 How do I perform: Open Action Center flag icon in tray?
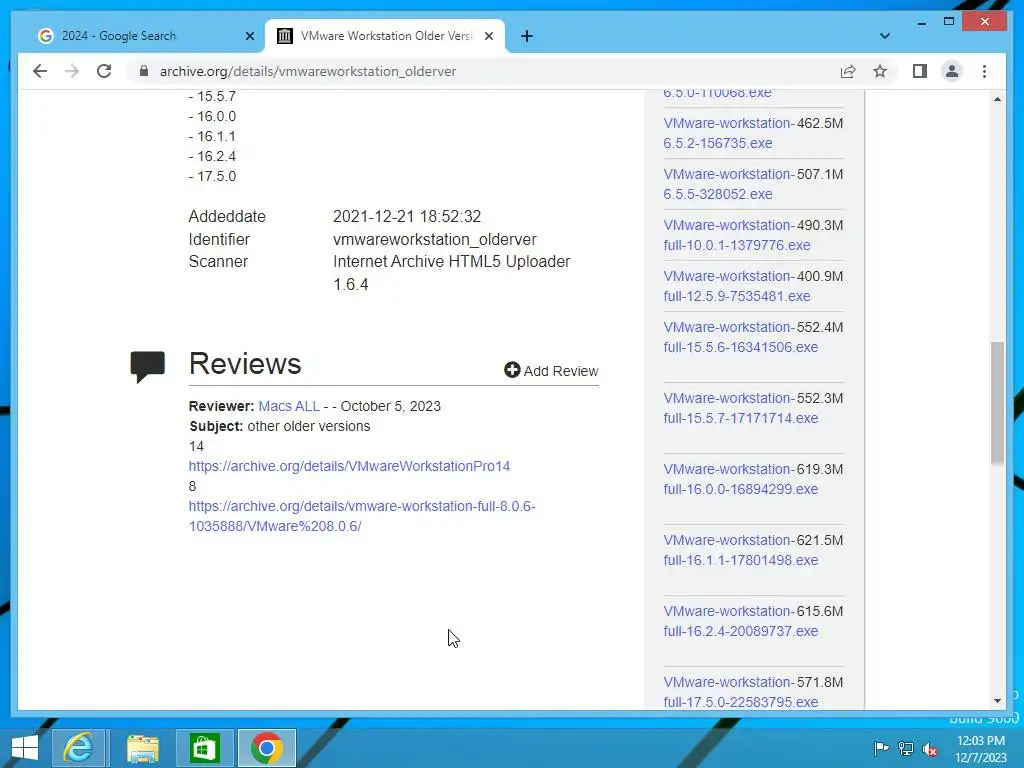881,748
